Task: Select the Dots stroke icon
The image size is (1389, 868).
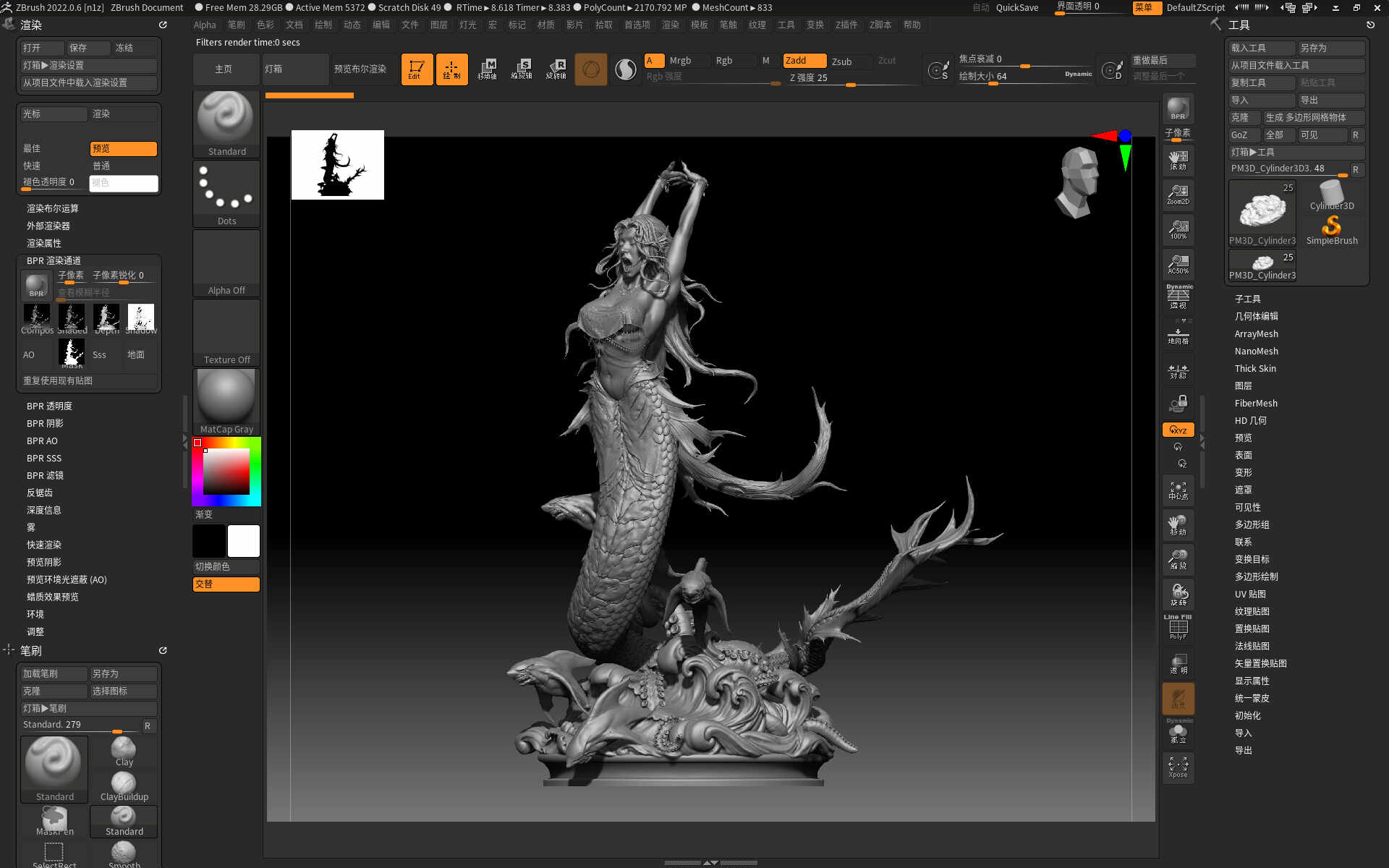Action: (226, 192)
